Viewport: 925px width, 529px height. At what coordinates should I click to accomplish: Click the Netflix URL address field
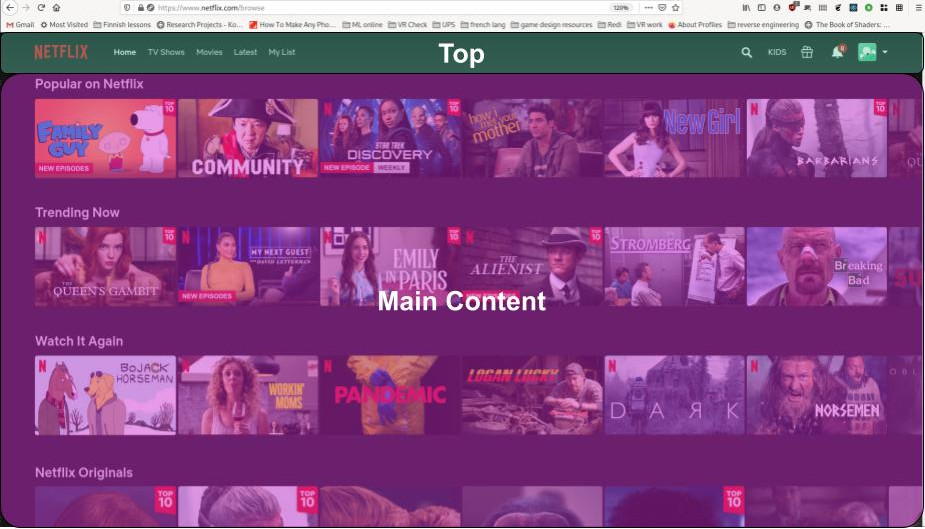point(378,8)
